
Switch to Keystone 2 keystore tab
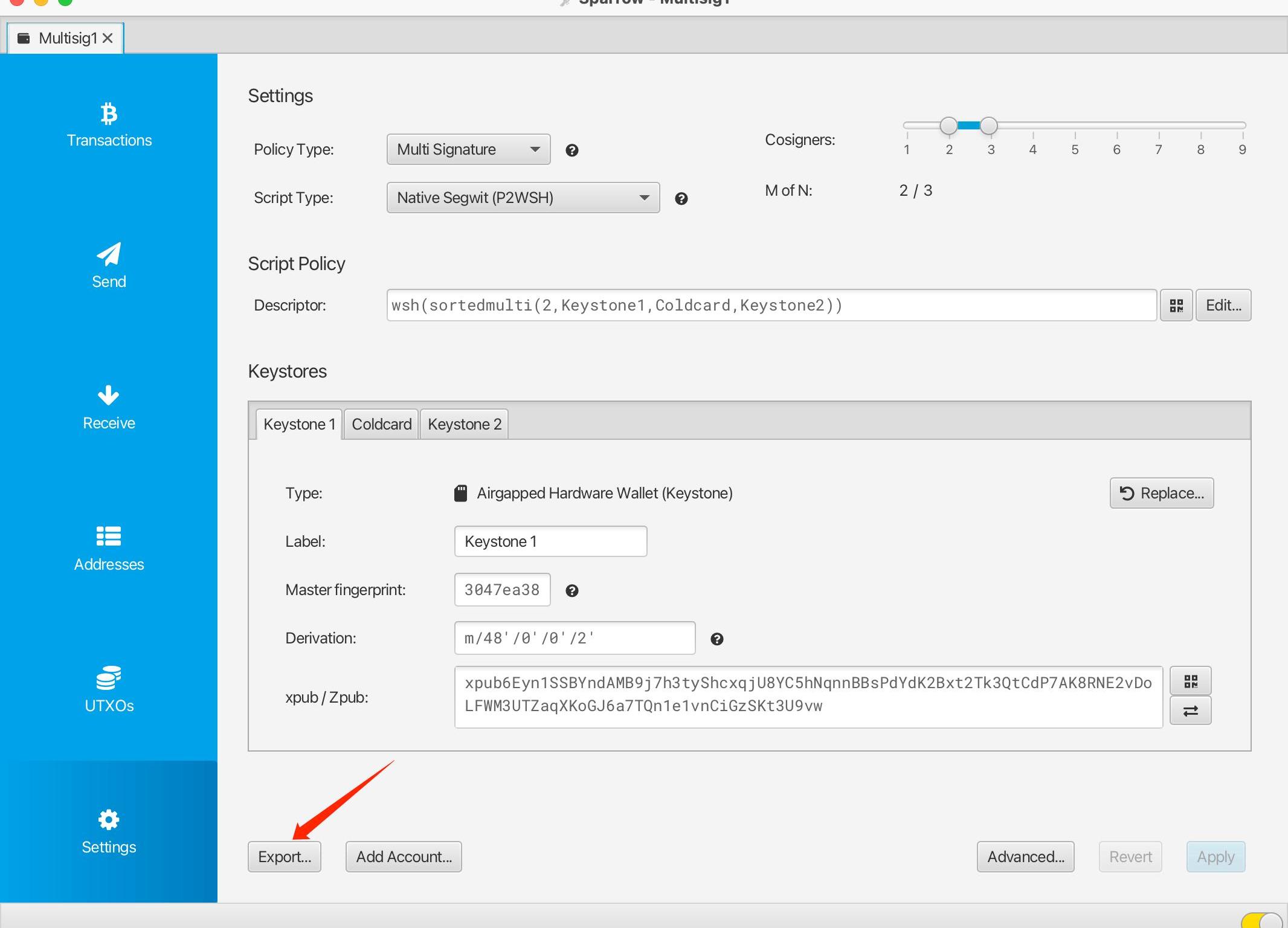tap(464, 424)
